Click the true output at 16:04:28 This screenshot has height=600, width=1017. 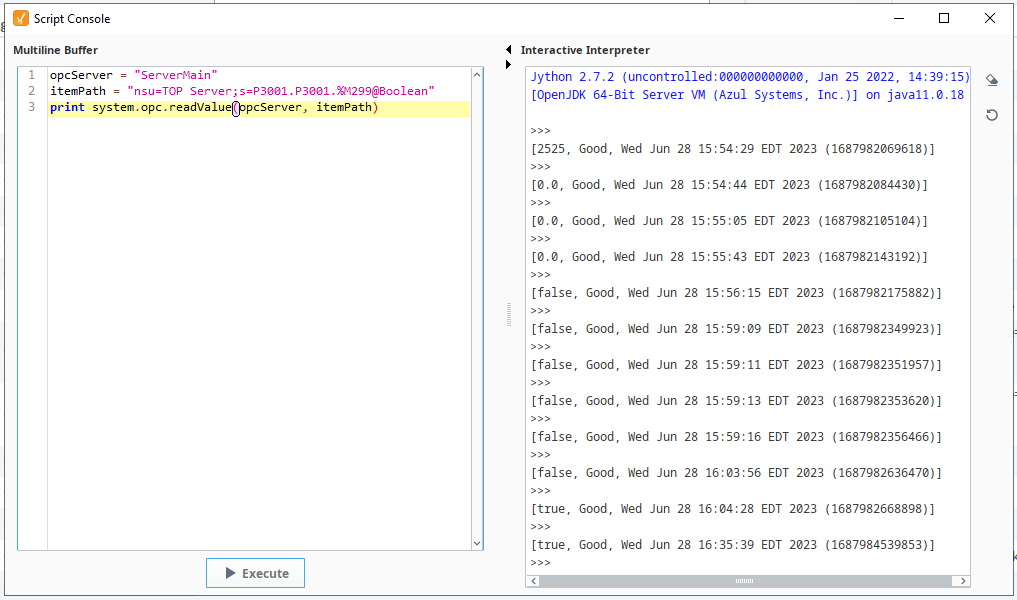pyautogui.click(x=733, y=509)
